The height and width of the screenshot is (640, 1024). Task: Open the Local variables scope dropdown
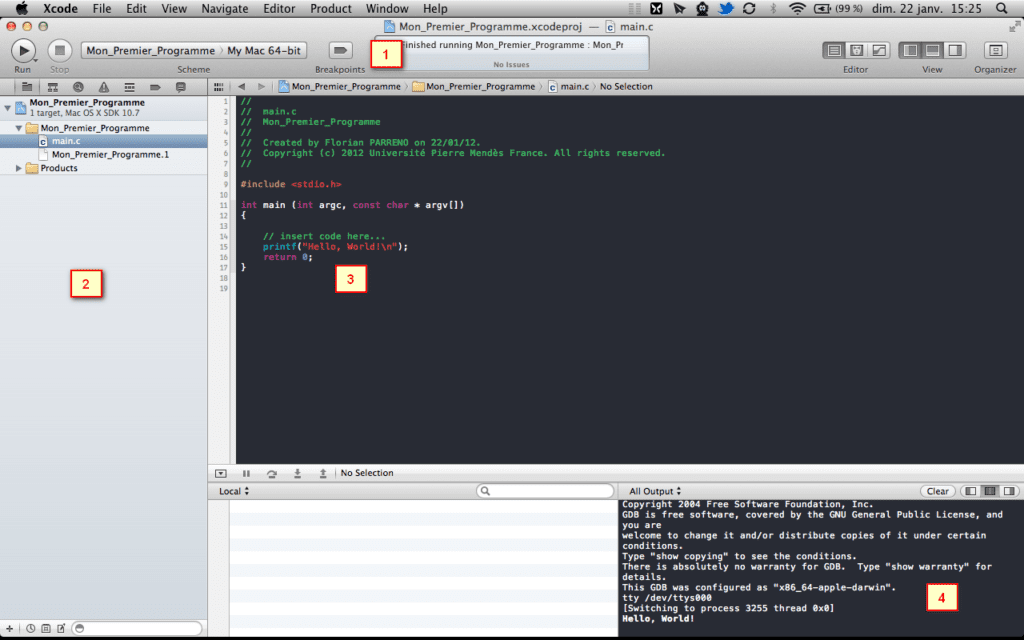(x=234, y=491)
